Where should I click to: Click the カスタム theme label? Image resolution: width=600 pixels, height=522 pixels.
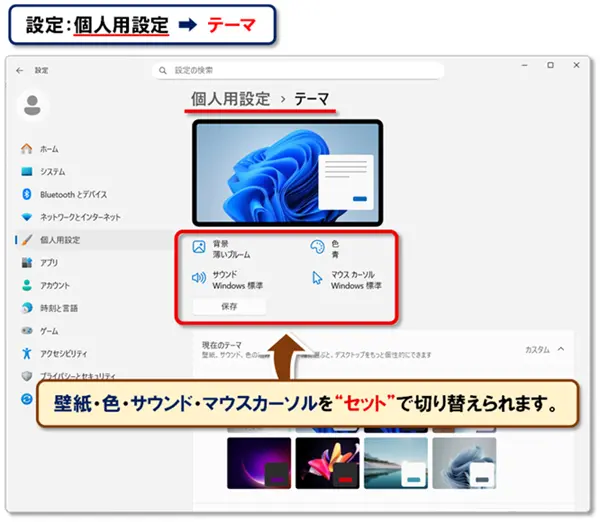point(537,349)
